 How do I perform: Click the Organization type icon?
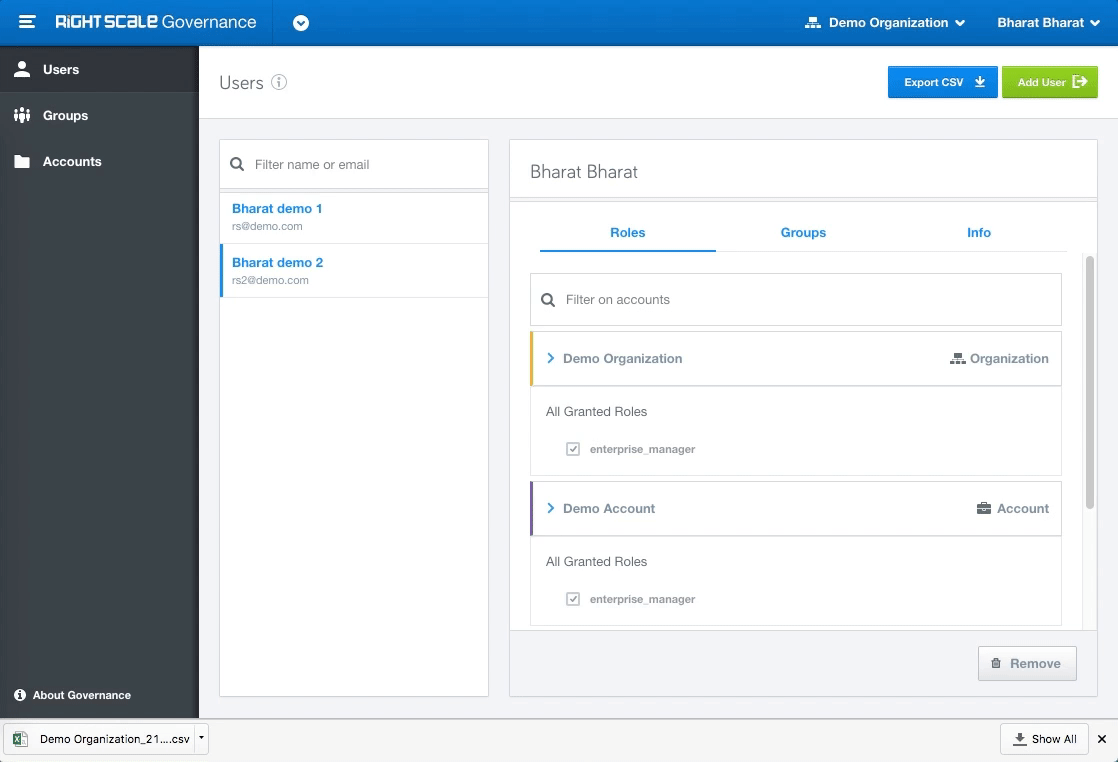958,359
